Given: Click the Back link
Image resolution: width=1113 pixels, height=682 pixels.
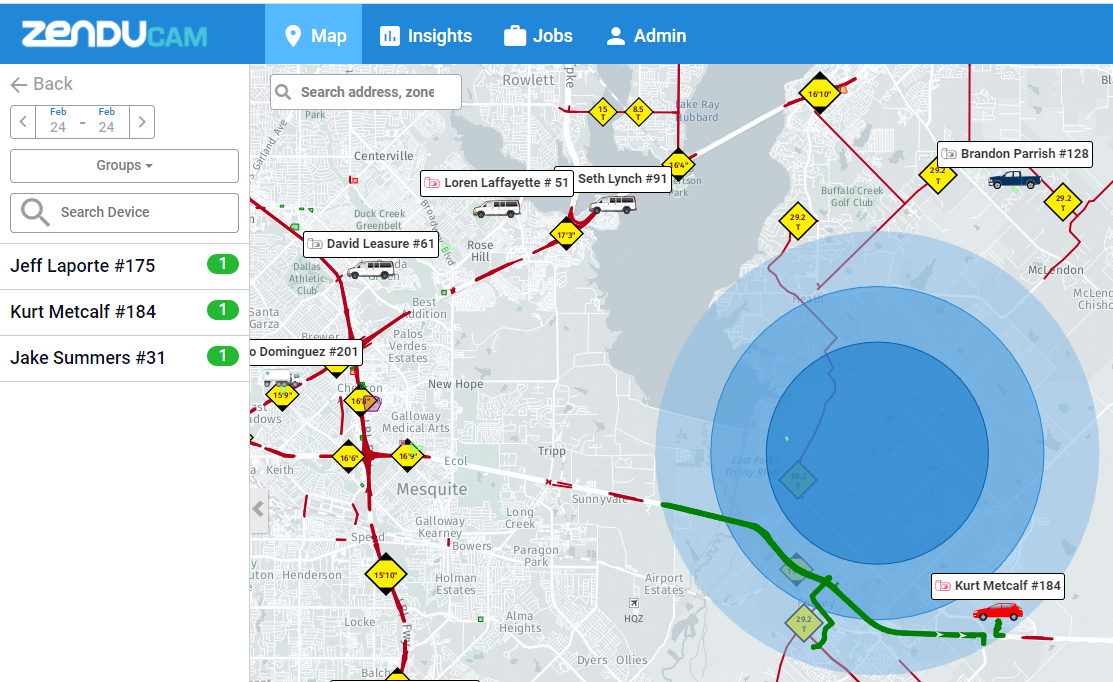Looking at the screenshot, I should pos(40,84).
